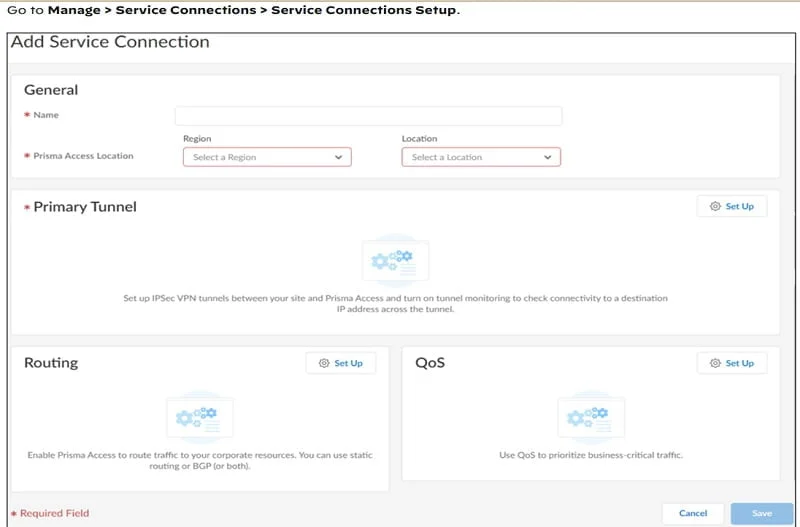Image resolution: width=800 pixels, height=527 pixels.
Task: Click the Name input field
Action: click(x=368, y=116)
